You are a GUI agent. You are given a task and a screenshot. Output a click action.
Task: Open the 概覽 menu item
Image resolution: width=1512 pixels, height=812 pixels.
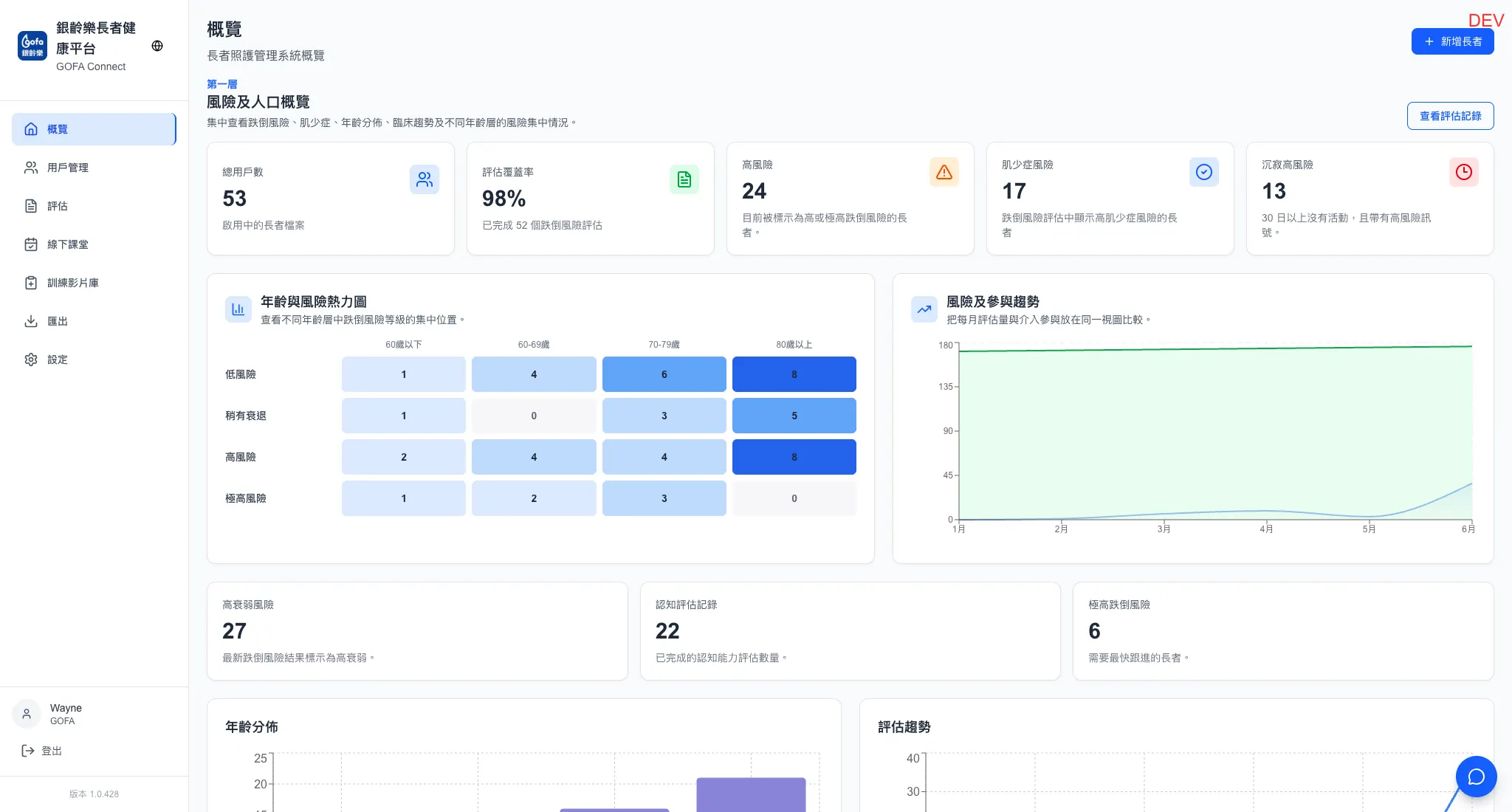tap(94, 129)
